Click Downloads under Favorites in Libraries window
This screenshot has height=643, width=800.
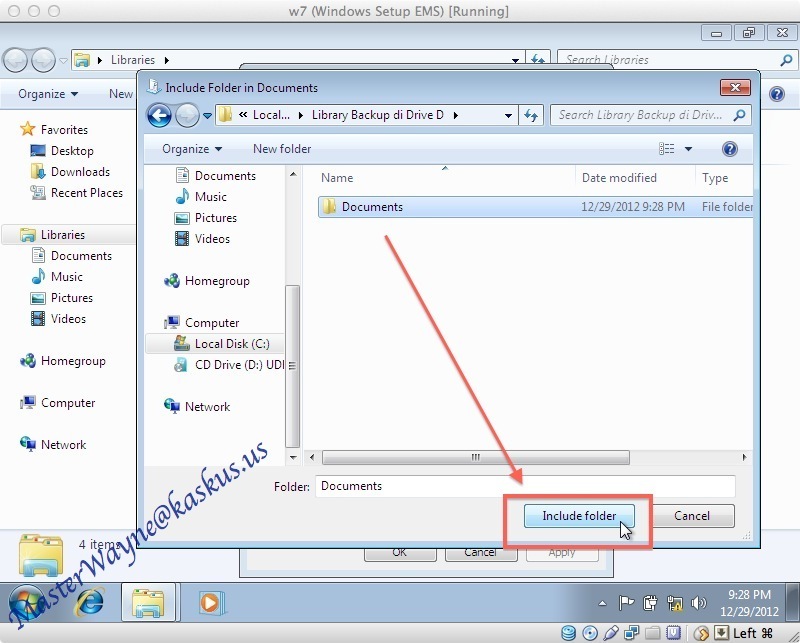[80, 172]
